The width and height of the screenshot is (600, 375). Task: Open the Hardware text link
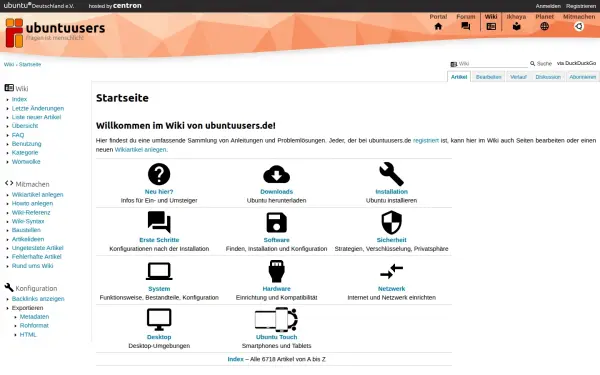point(276,289)
